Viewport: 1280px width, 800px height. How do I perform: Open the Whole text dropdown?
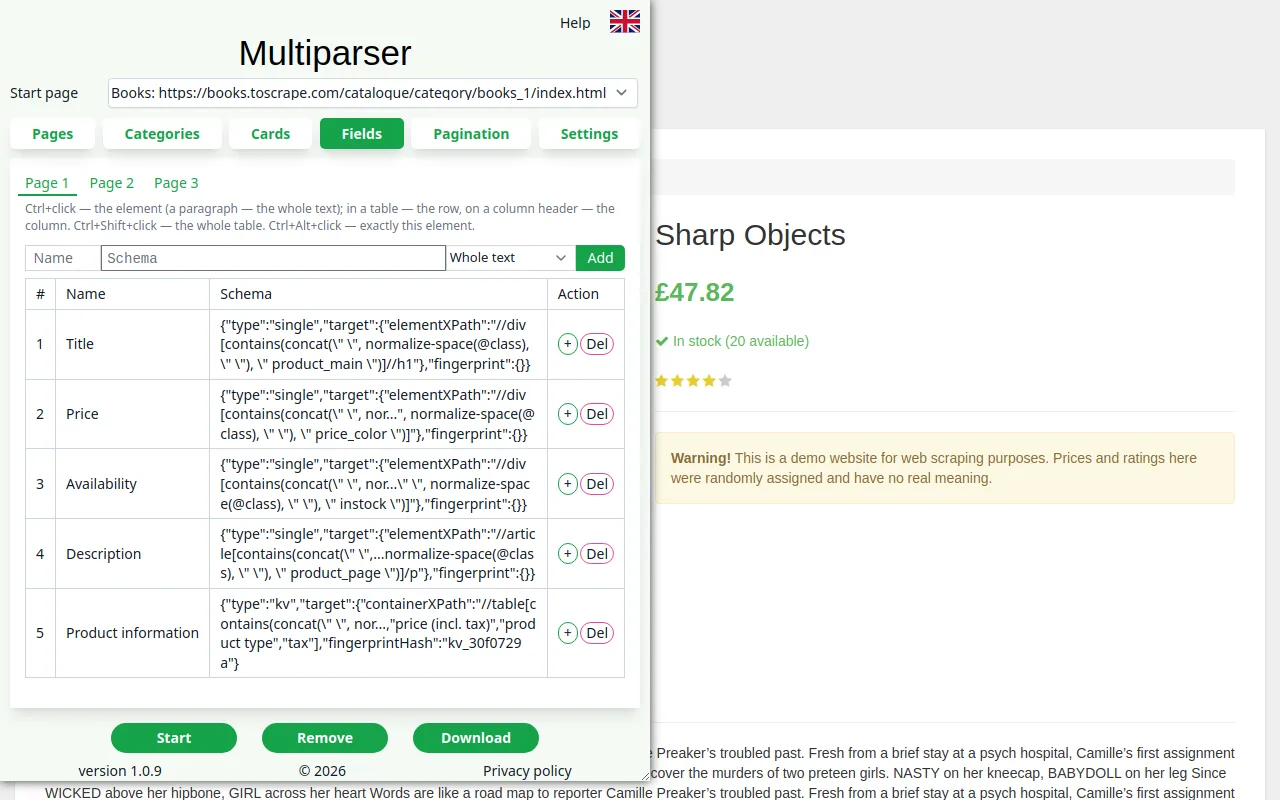(510, 258)
